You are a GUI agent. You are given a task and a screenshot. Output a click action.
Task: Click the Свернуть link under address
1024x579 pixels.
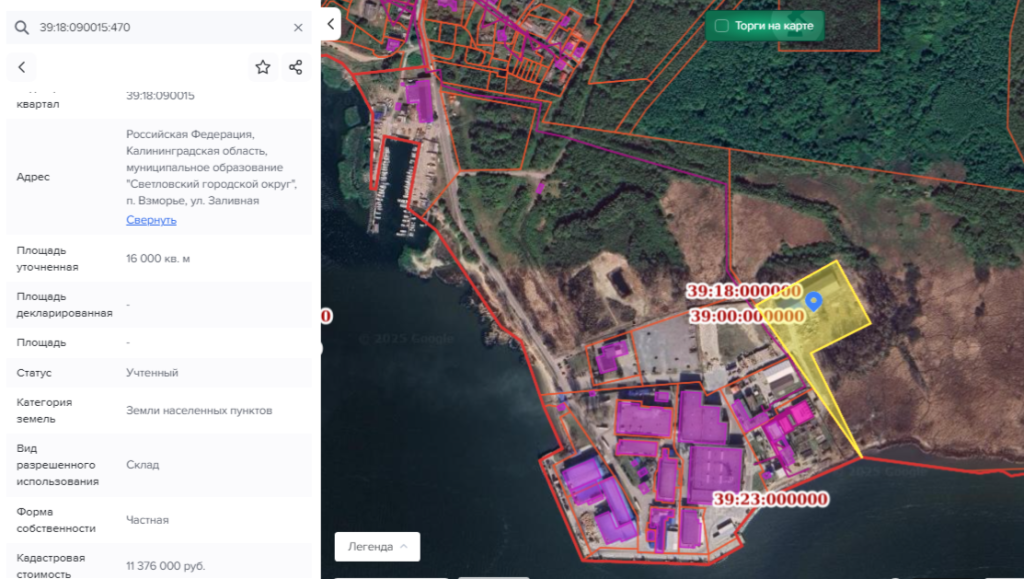tap(151, 220)
